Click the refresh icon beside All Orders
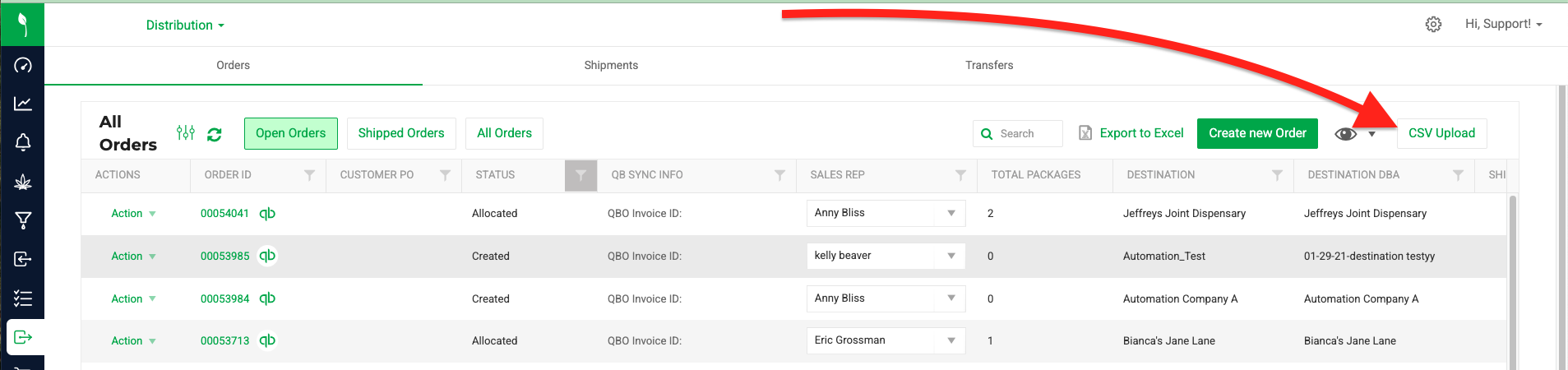 [215, 134]
